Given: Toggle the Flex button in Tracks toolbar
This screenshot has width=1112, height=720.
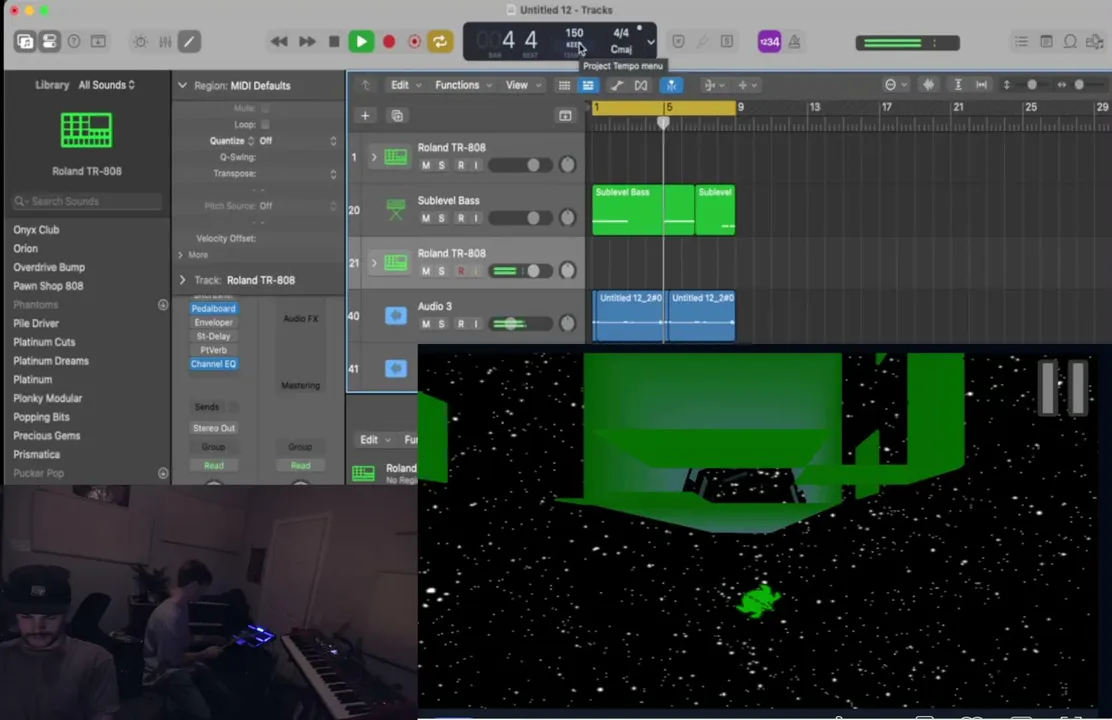Looking at the screenshot, I should point(641,85).
